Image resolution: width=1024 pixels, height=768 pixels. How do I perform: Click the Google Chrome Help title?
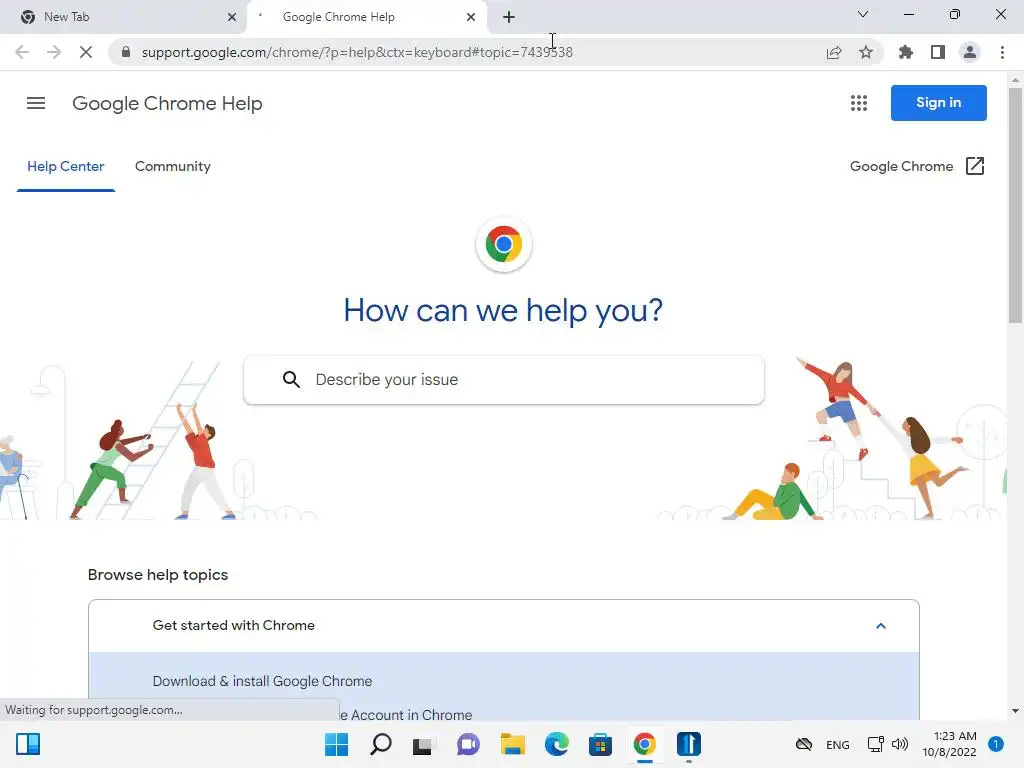[x=167, y=103]
